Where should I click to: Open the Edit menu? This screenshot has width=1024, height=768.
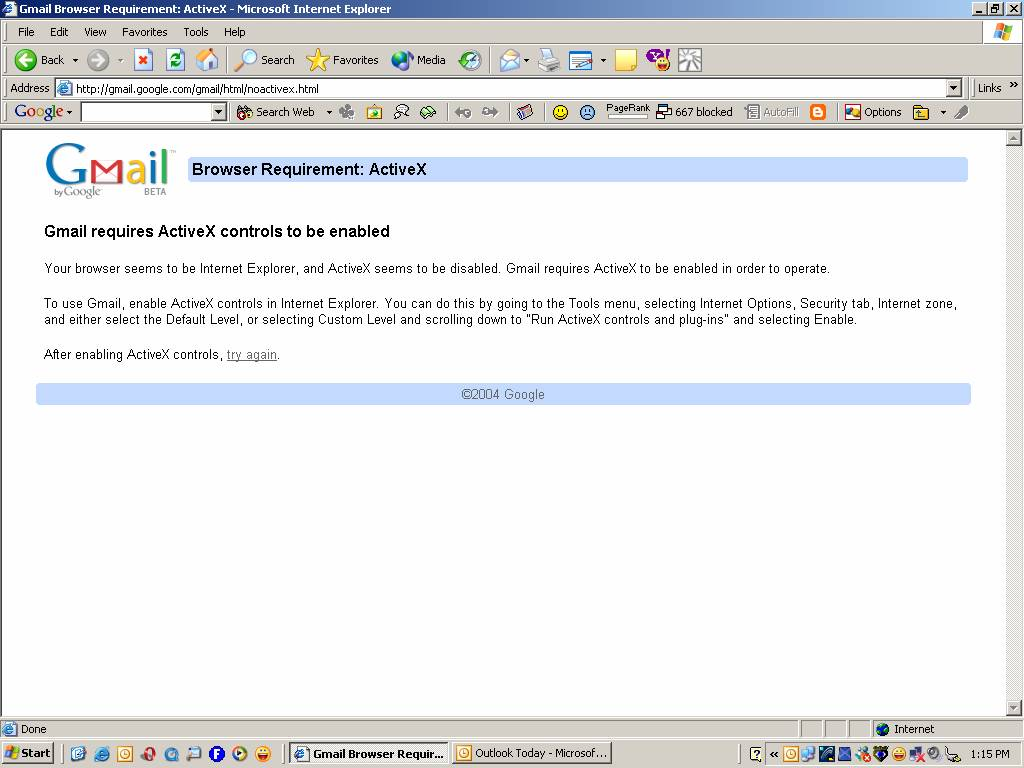(x=59, y=32)
